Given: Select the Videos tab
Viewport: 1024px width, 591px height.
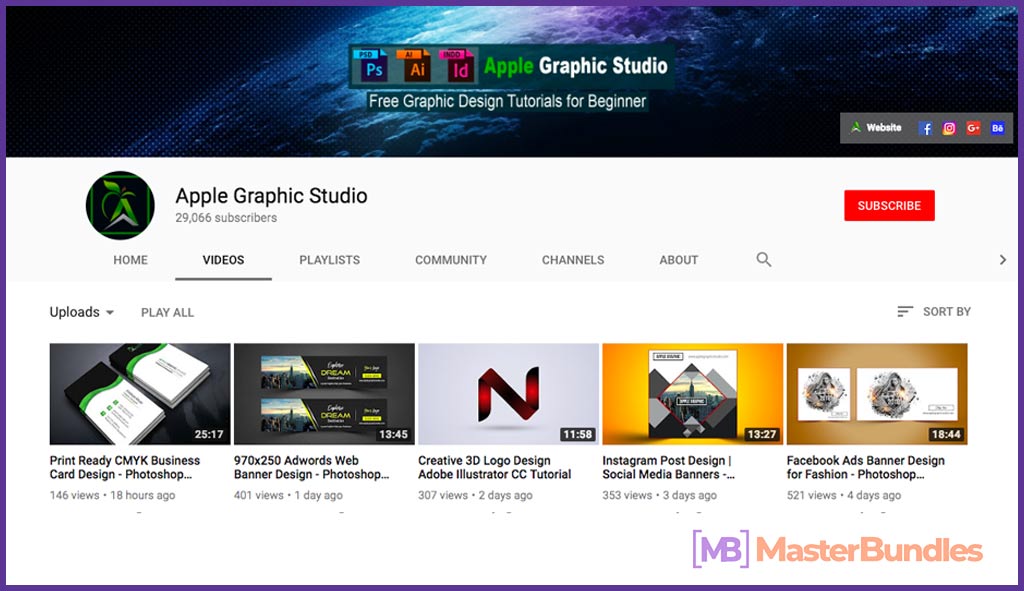Looking at the screenshot, I should [223, 260].
